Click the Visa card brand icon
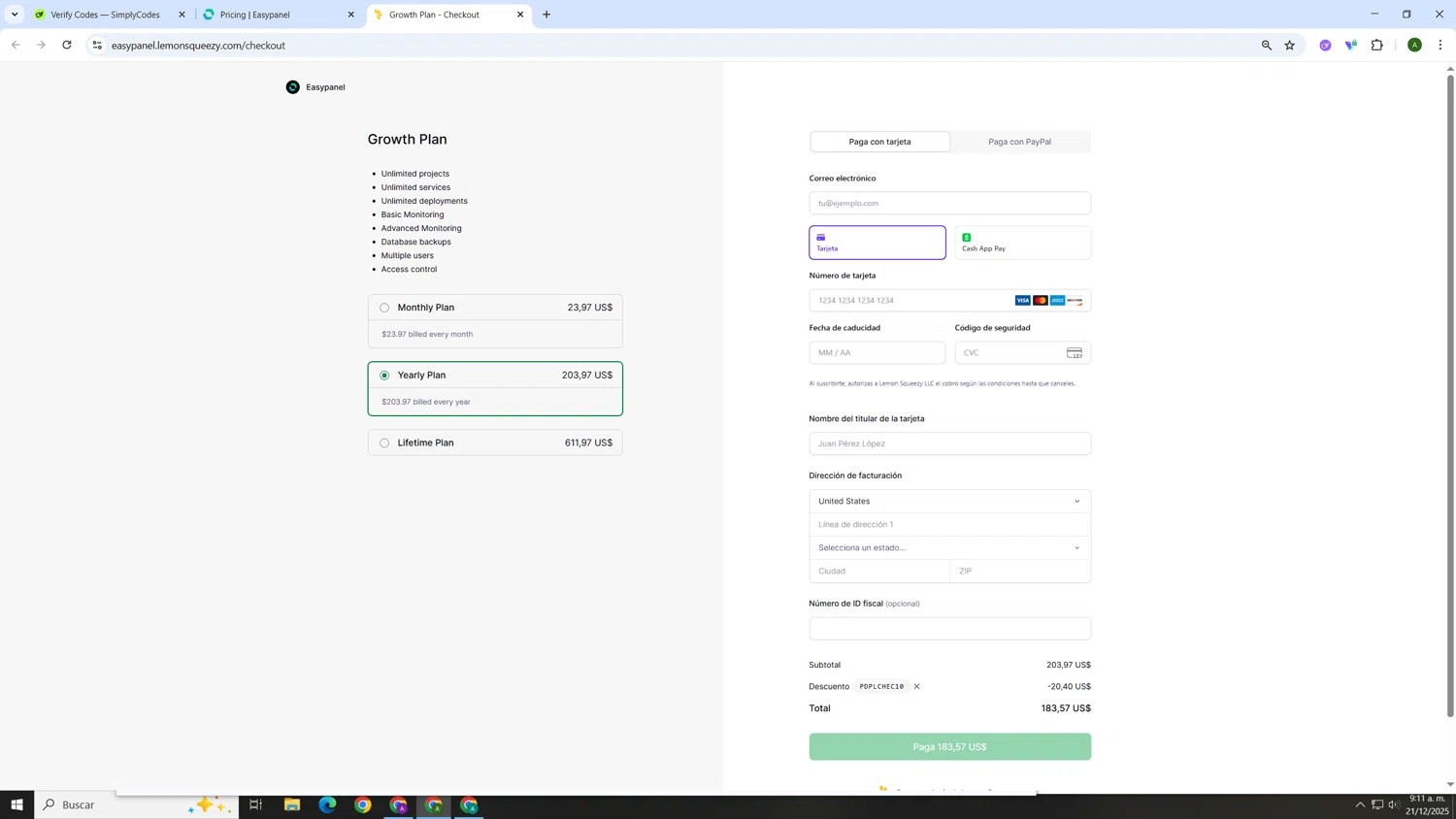The image size is (1456, 819). point(1023,300)
